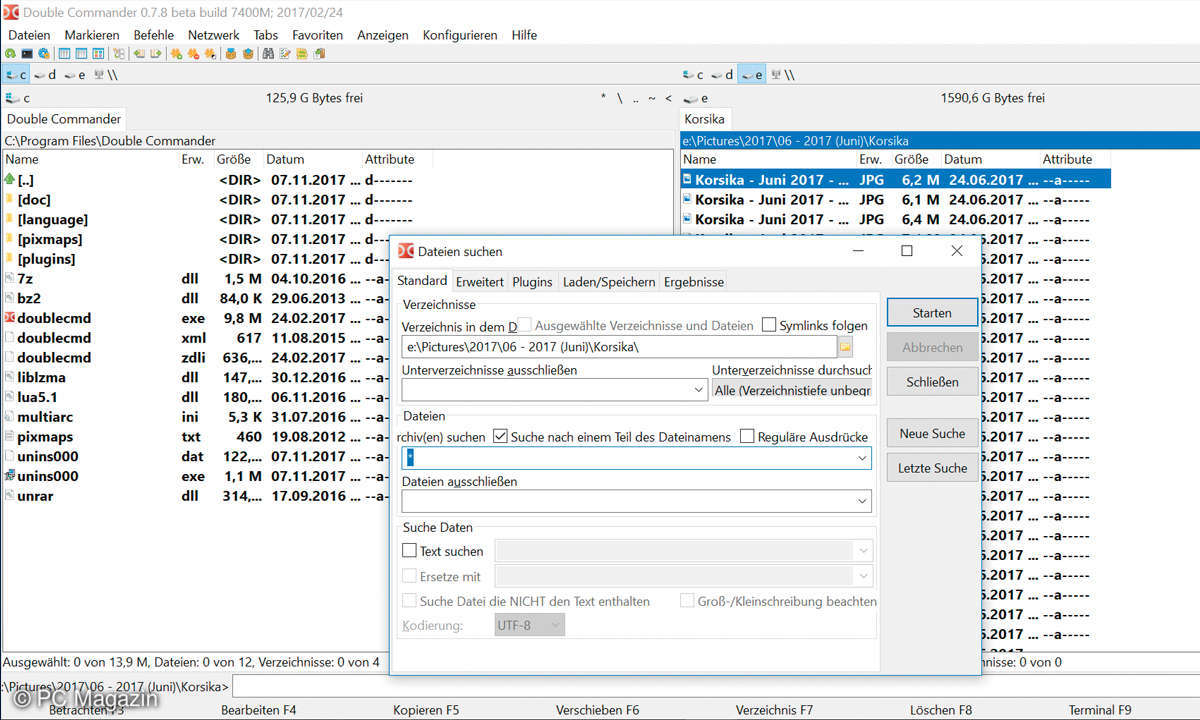Viewport: 1200px width, 720px height.
Task: Click the Neue Suche button
Action: (x=932, y=434)
